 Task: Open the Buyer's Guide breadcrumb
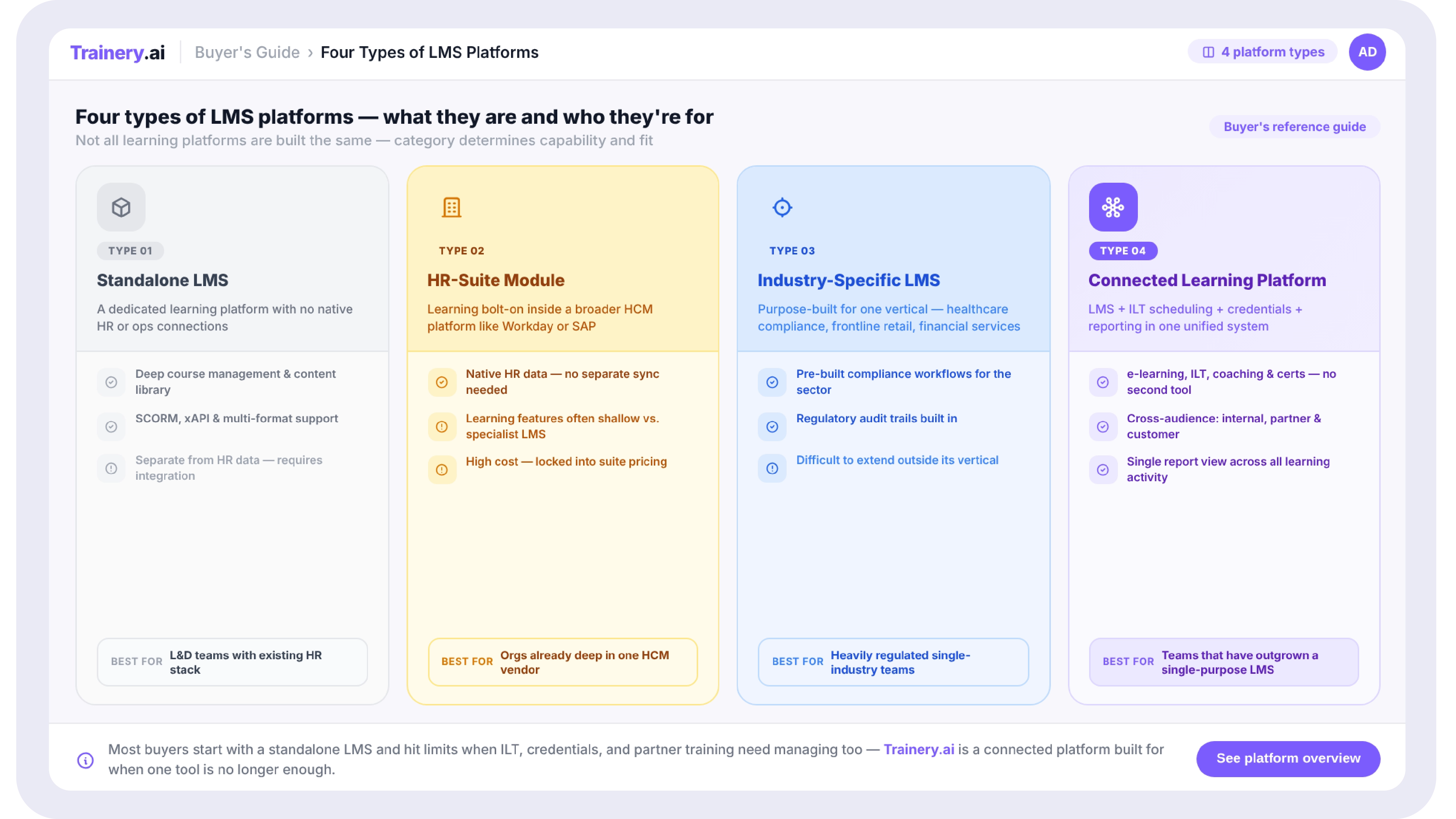(x=247, y=52)
